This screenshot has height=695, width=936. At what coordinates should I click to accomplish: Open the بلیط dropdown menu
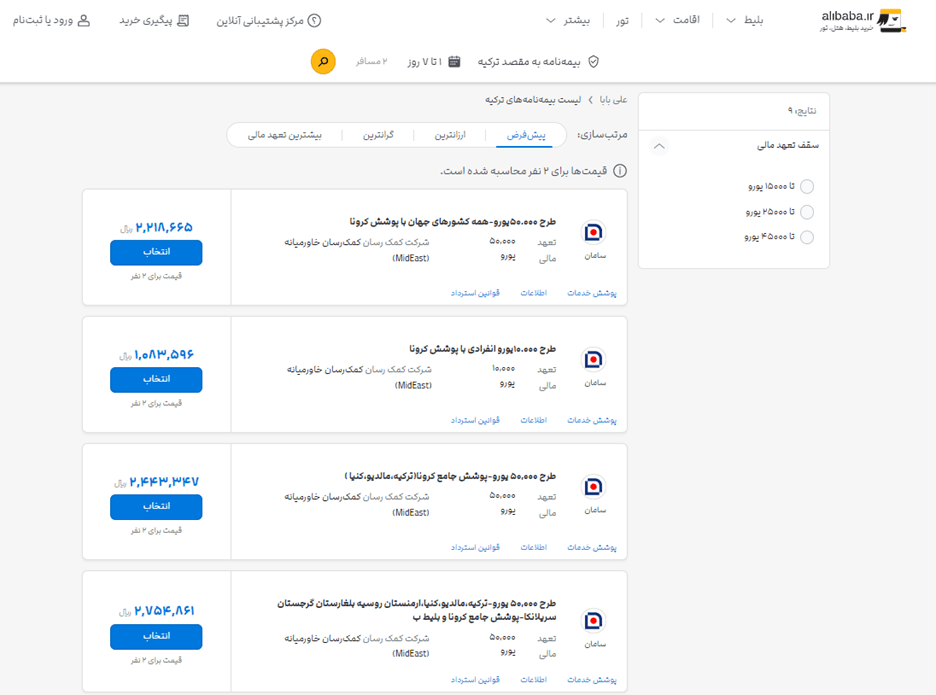pyautogui.click(x=744, y=20)
